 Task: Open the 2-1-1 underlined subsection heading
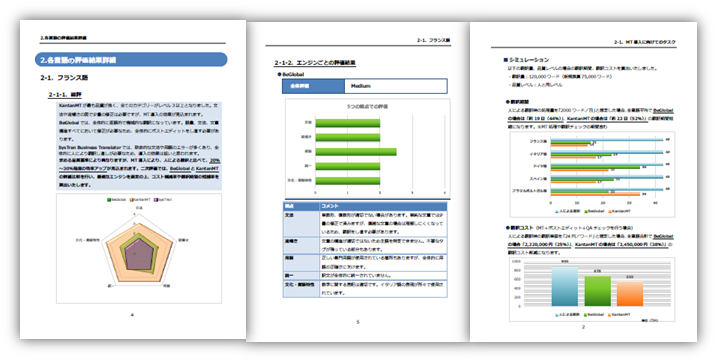point(65,95)
